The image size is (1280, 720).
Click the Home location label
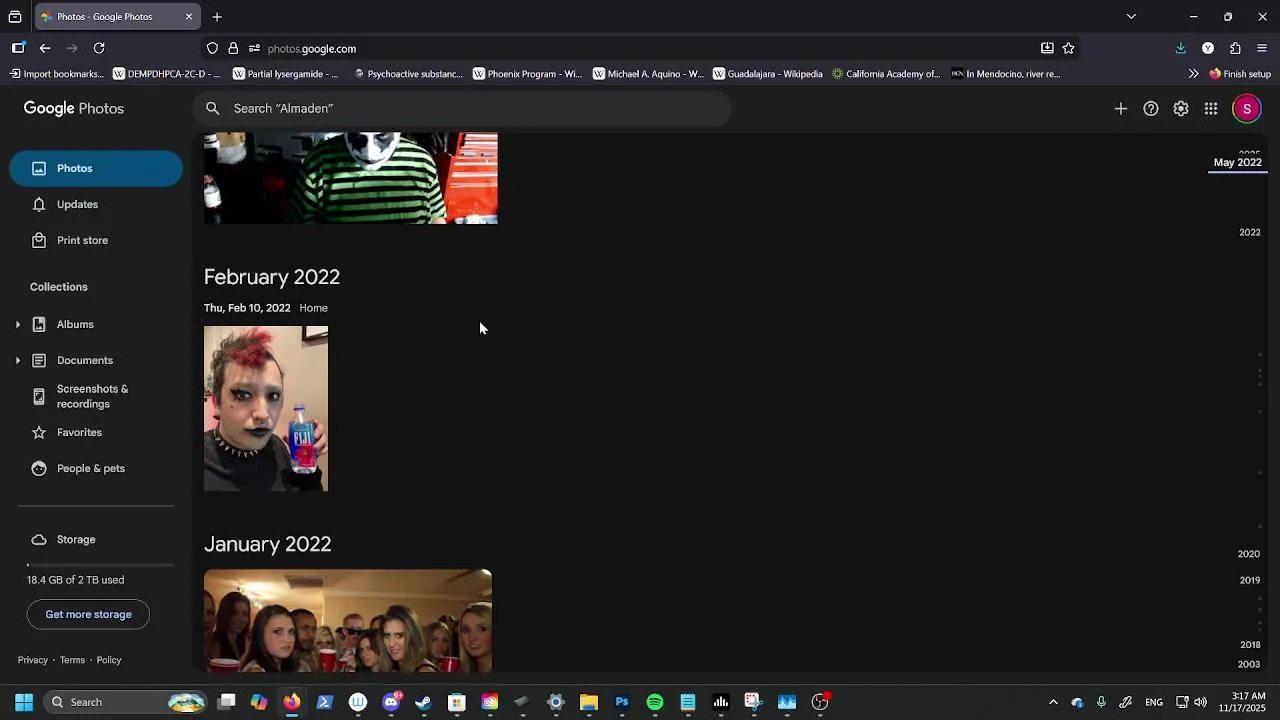click(313, 308)
